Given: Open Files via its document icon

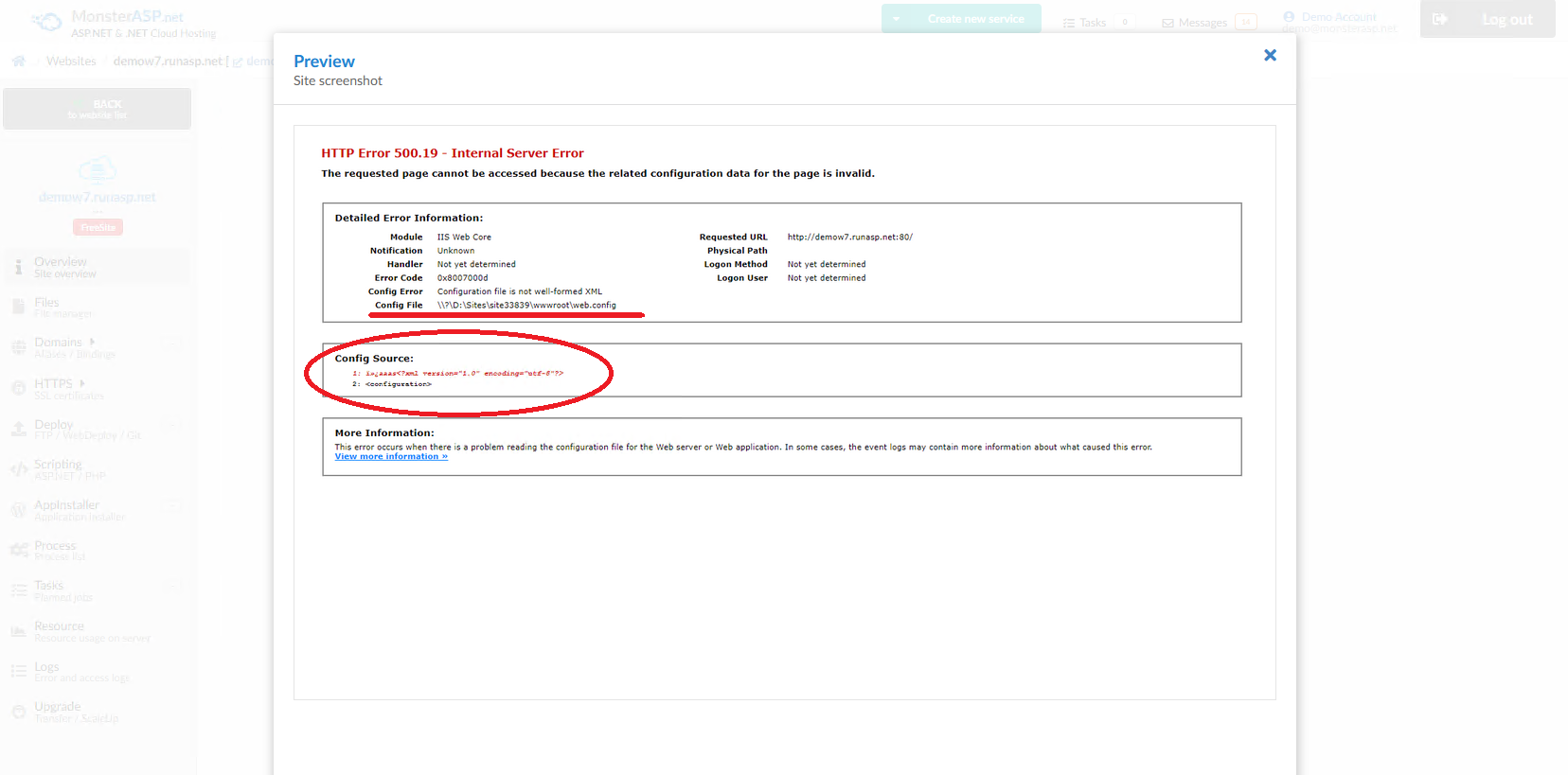Looking at the screenshot, I should click(18, 307).
